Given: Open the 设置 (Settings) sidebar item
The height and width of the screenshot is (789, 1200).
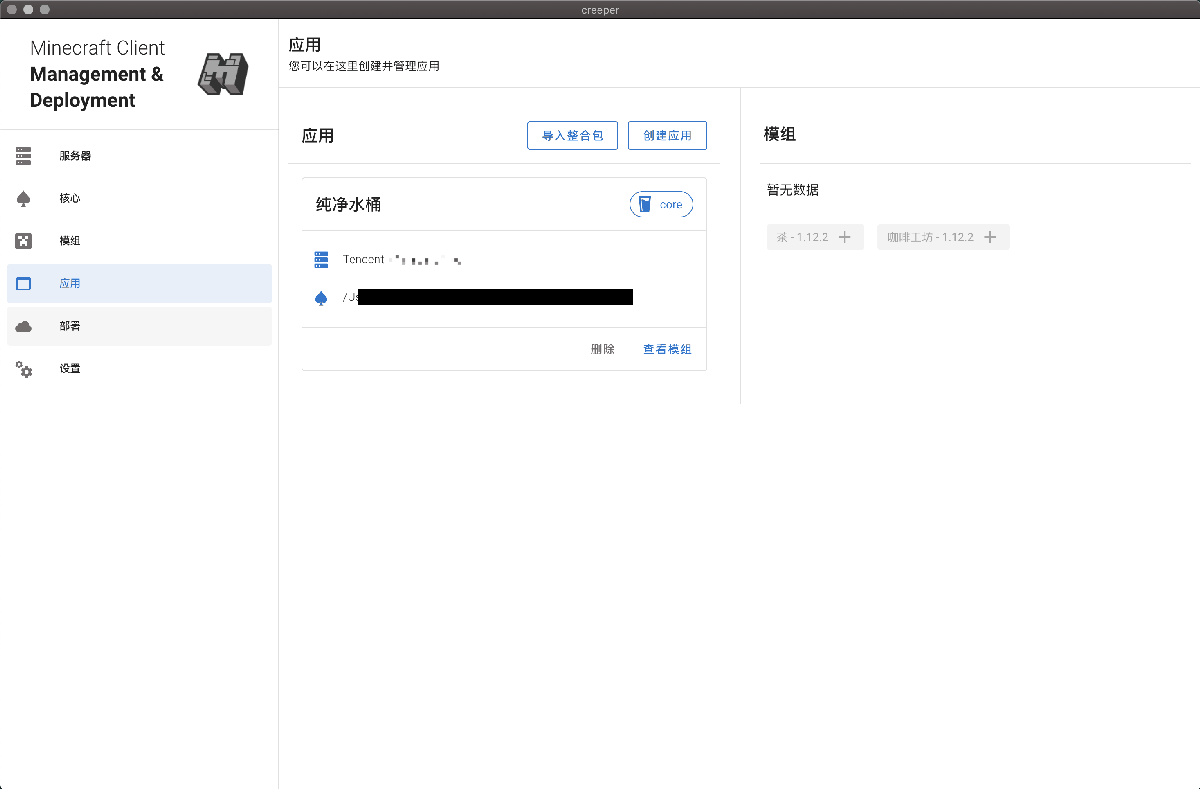Looking at the screenshot, I should [139, 368].
